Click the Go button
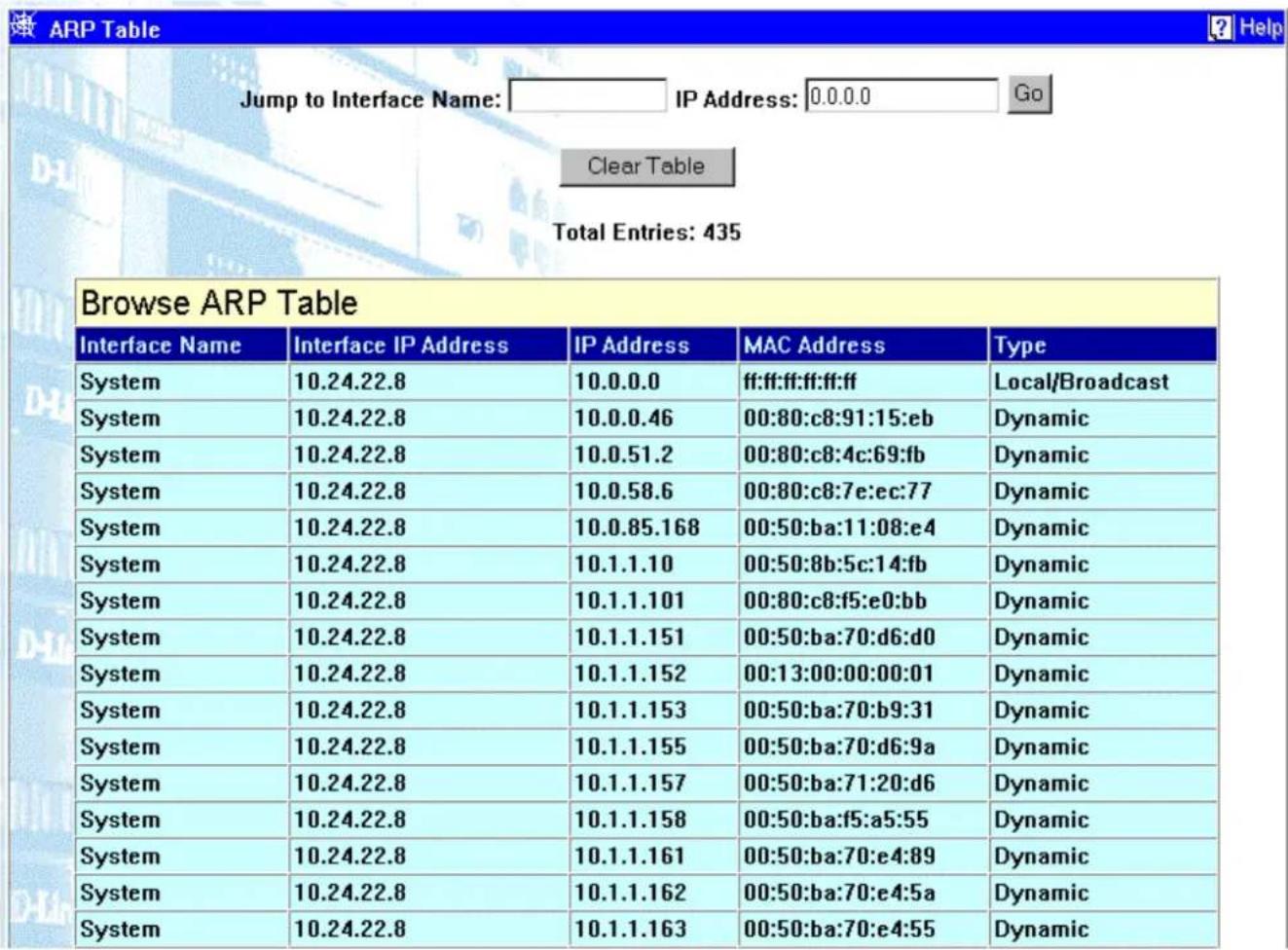Image resolution: width=1288 pixels, height=950 pixels. 1029,94
